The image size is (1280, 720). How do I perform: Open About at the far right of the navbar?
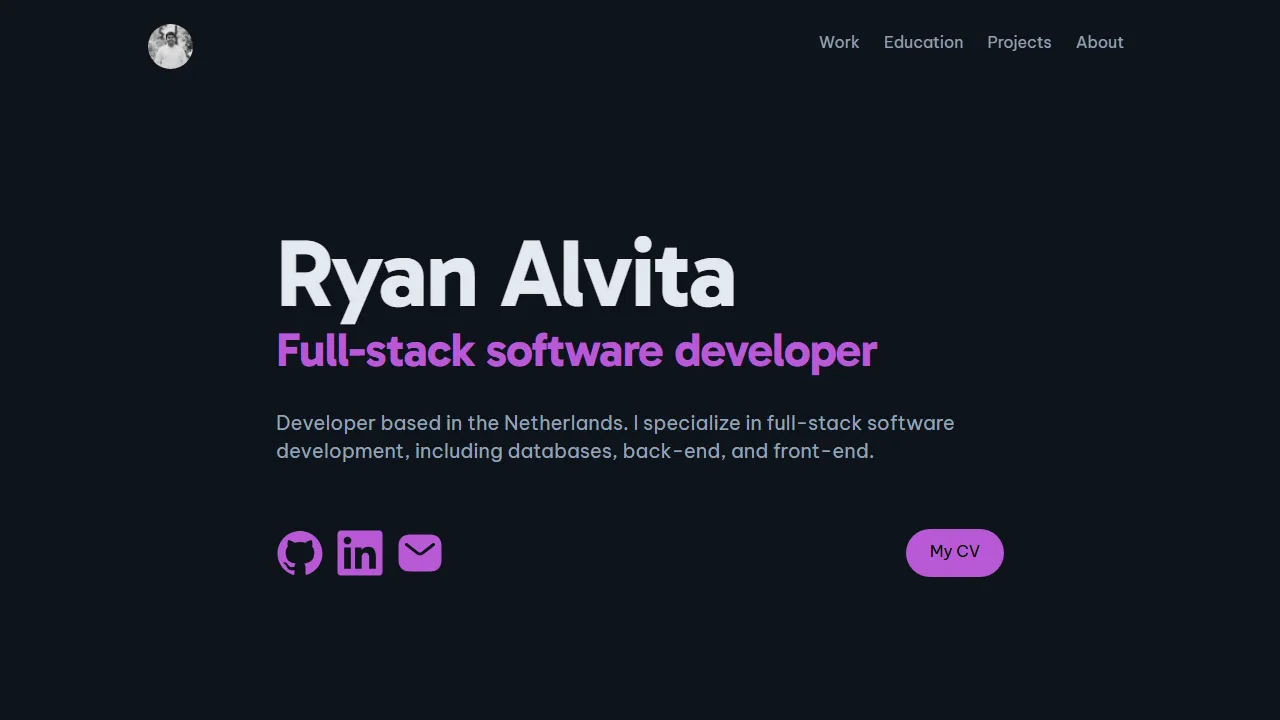point(1099,42)
